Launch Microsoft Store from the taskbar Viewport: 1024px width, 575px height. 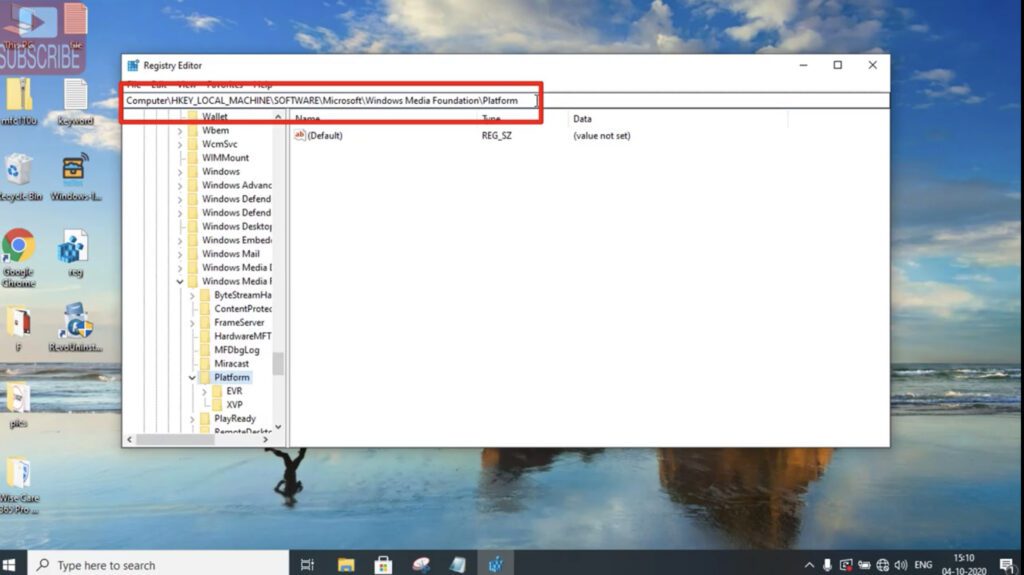(x=383, y=564)
